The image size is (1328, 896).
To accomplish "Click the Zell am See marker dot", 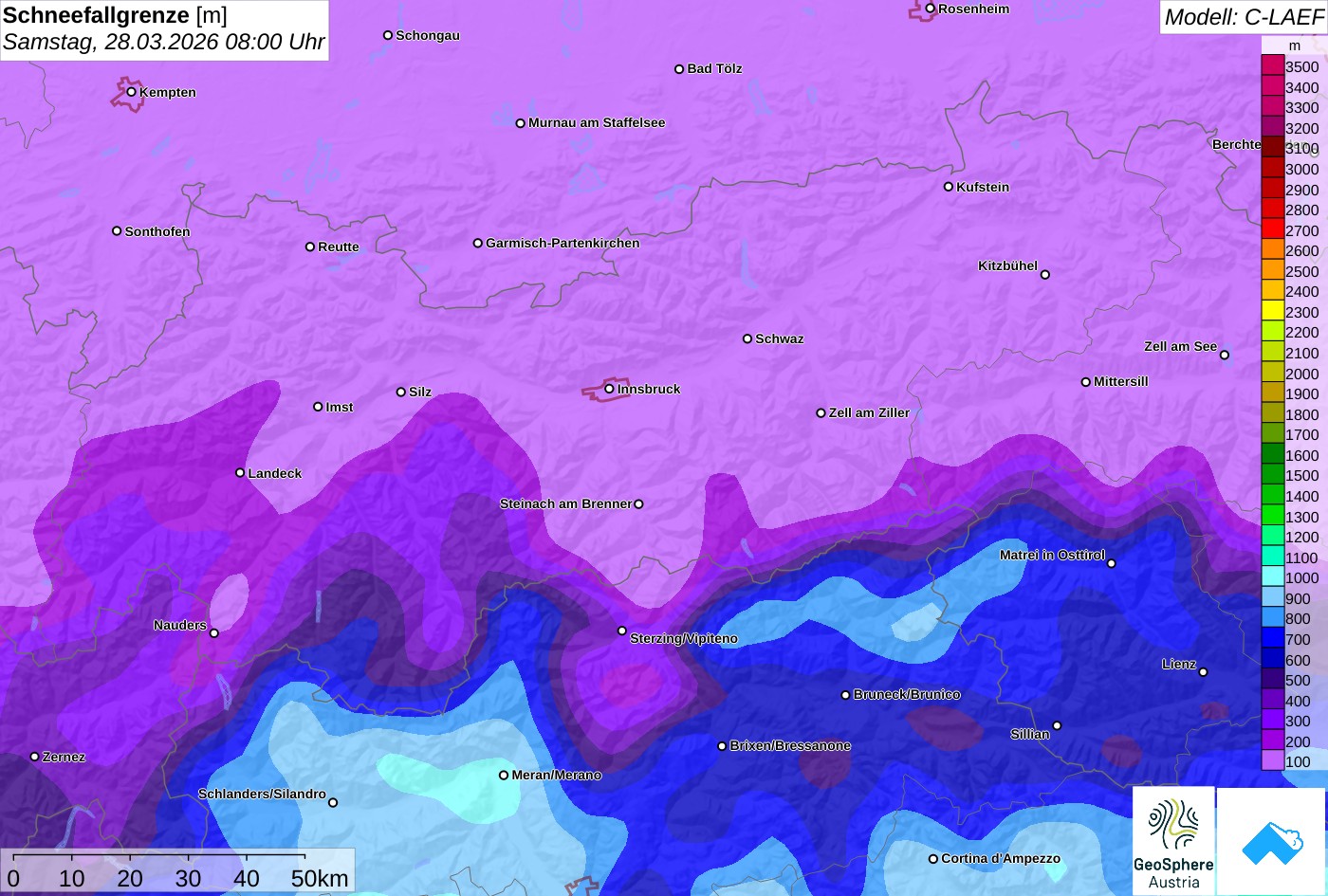I will tap(1225, 356).
